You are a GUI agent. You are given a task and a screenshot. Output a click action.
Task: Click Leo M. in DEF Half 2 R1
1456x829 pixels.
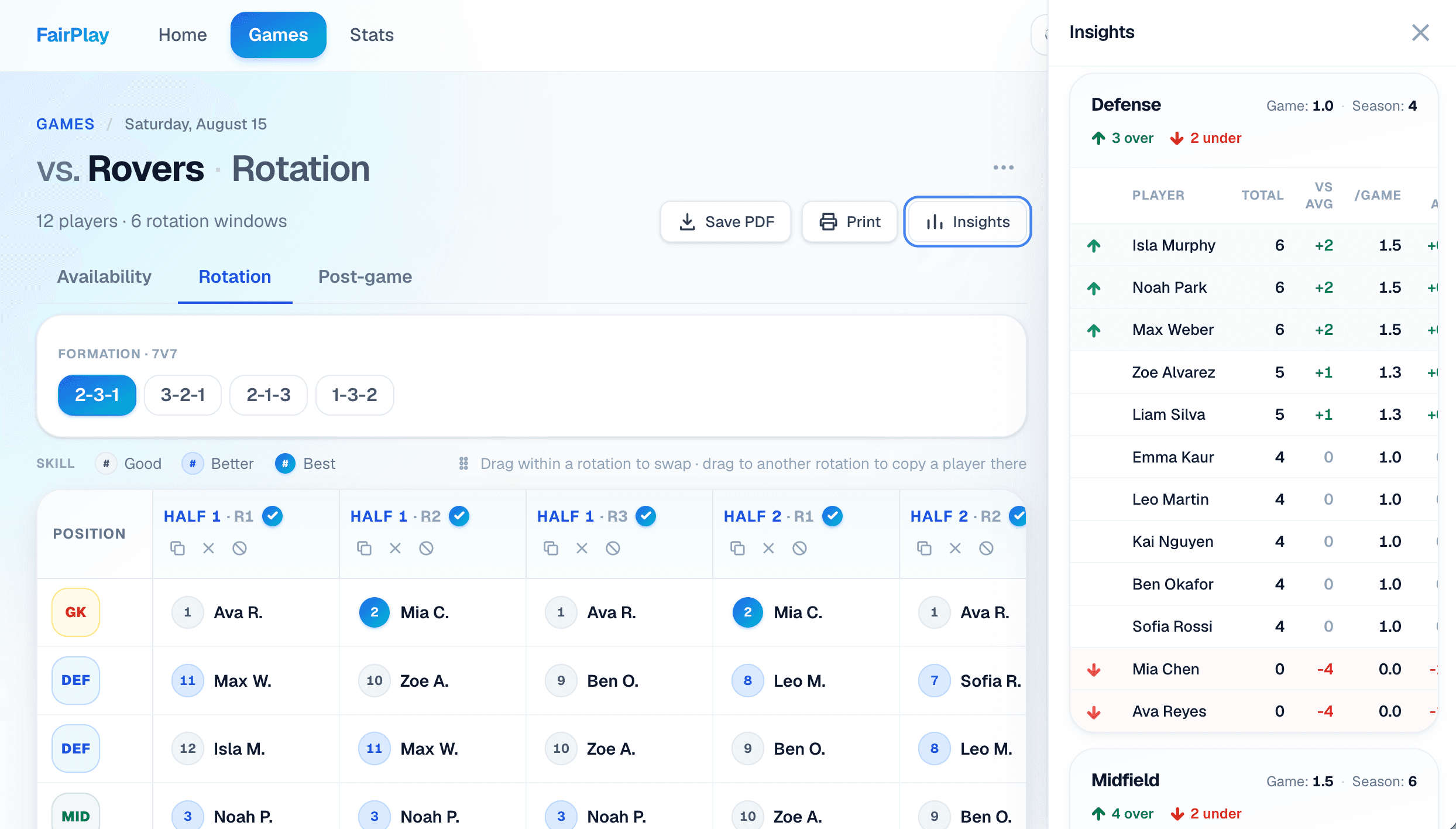(x=799, y=681)
